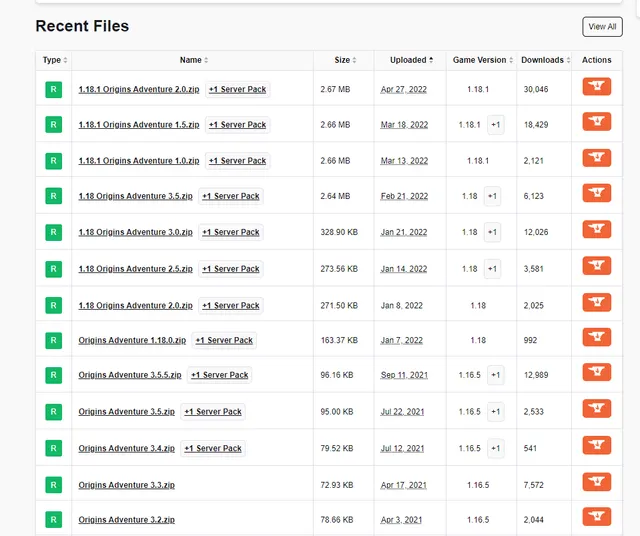Image resolution: width=640 pixels, height=536 pixels.
Task: Open 1.18.1 Origins Adventure 1.5.zip link
Action: point(139,125)
